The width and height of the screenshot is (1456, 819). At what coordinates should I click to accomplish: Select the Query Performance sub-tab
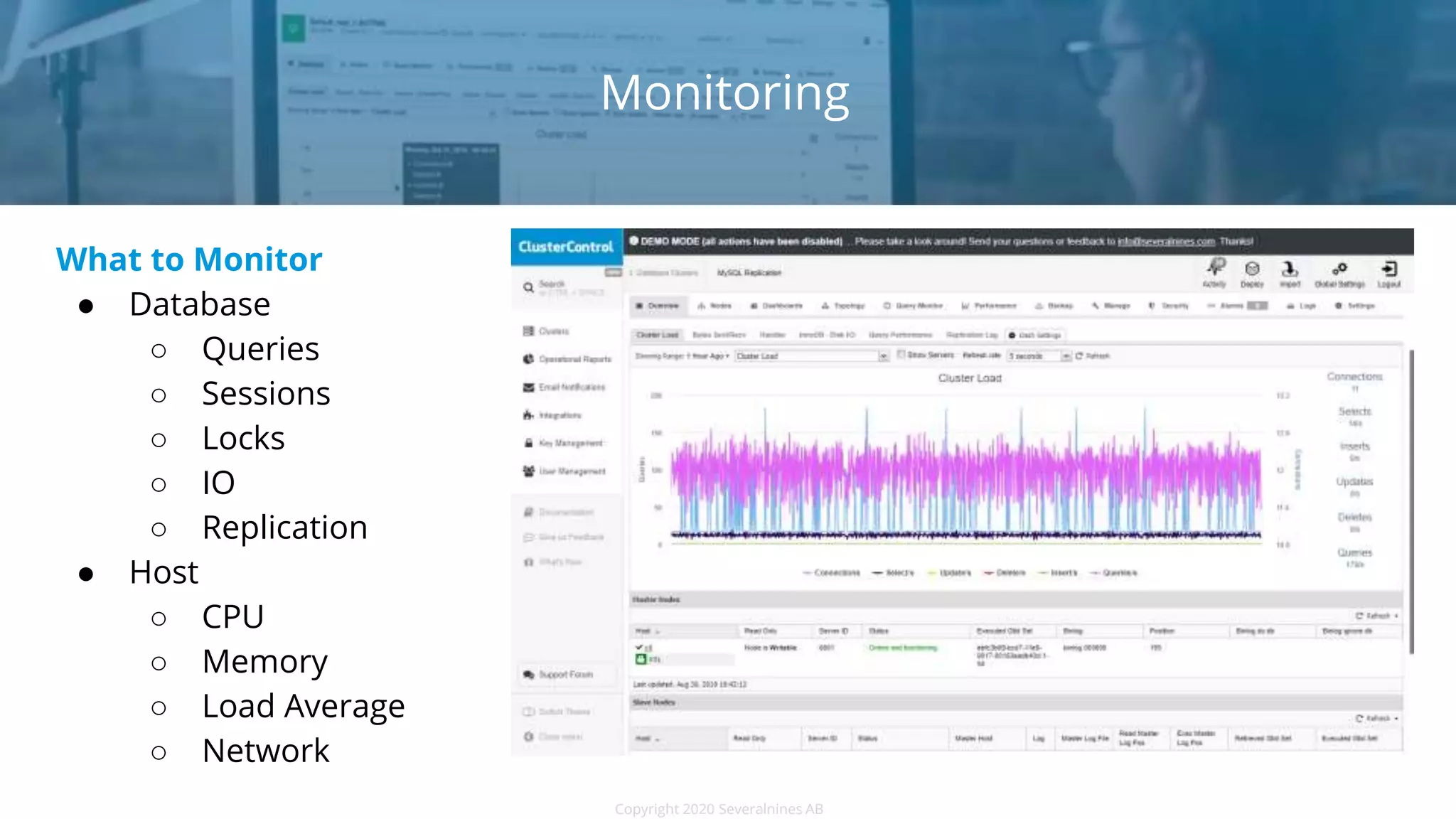[900, 335]
